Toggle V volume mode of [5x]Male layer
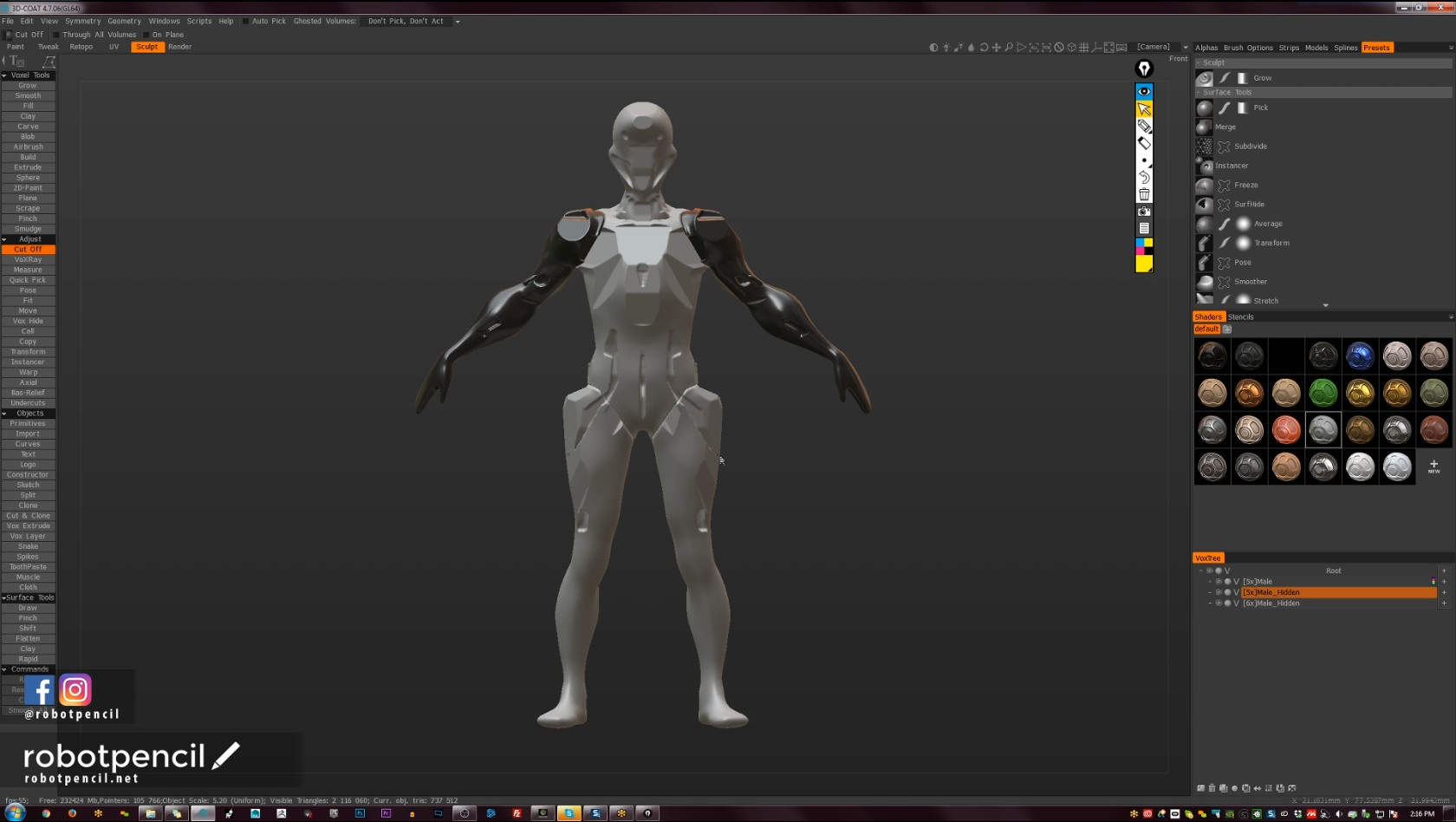This screenshot has height=822, width=1456. pyautogui.click(x=1237, y=582)
